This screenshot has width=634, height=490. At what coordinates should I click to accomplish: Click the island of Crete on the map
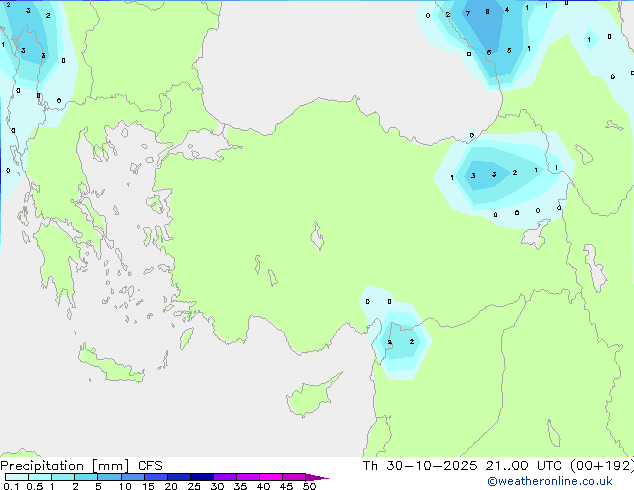[x=111, y=366]
